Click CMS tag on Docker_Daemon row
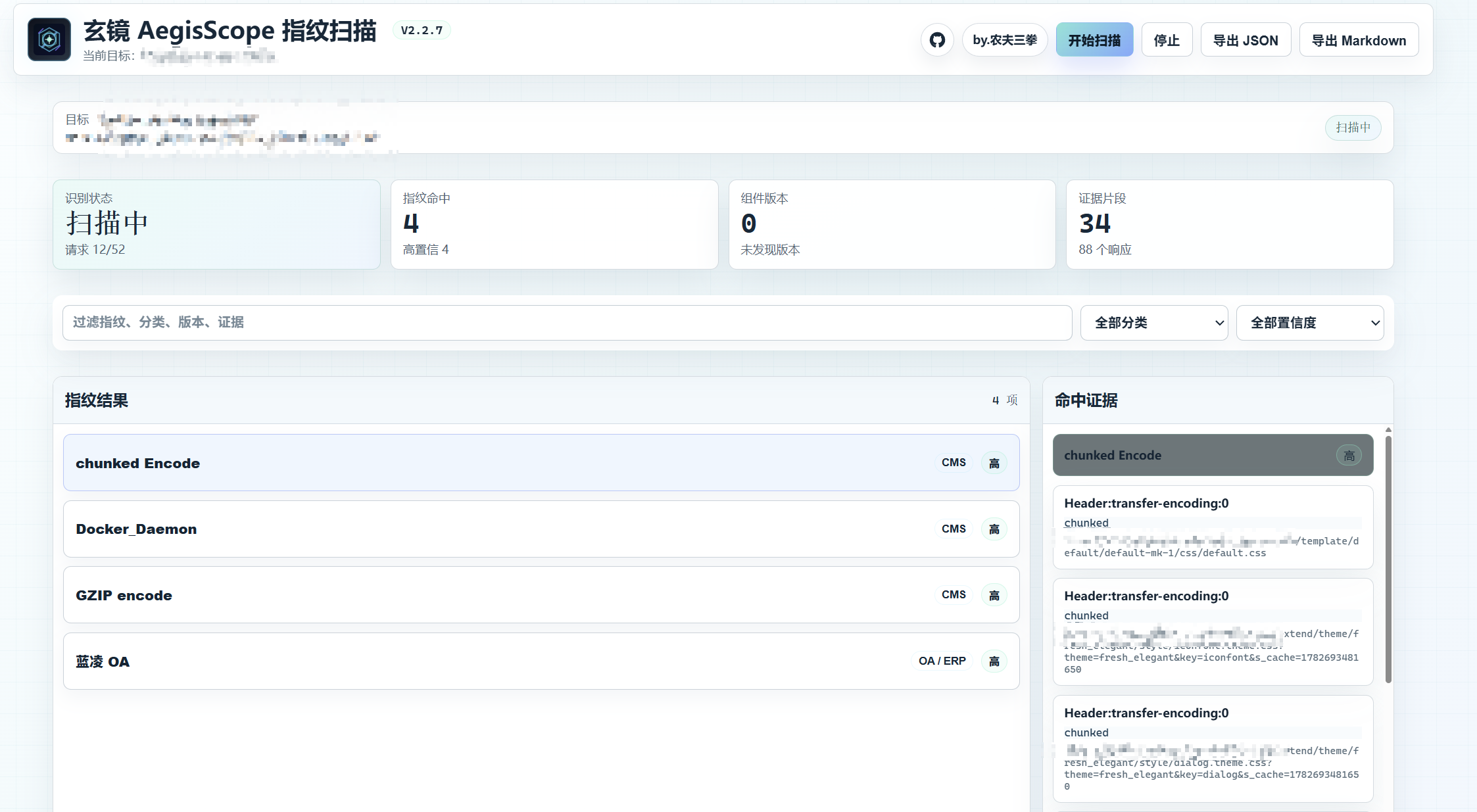The image size is (1477, 812). point(954,529)
